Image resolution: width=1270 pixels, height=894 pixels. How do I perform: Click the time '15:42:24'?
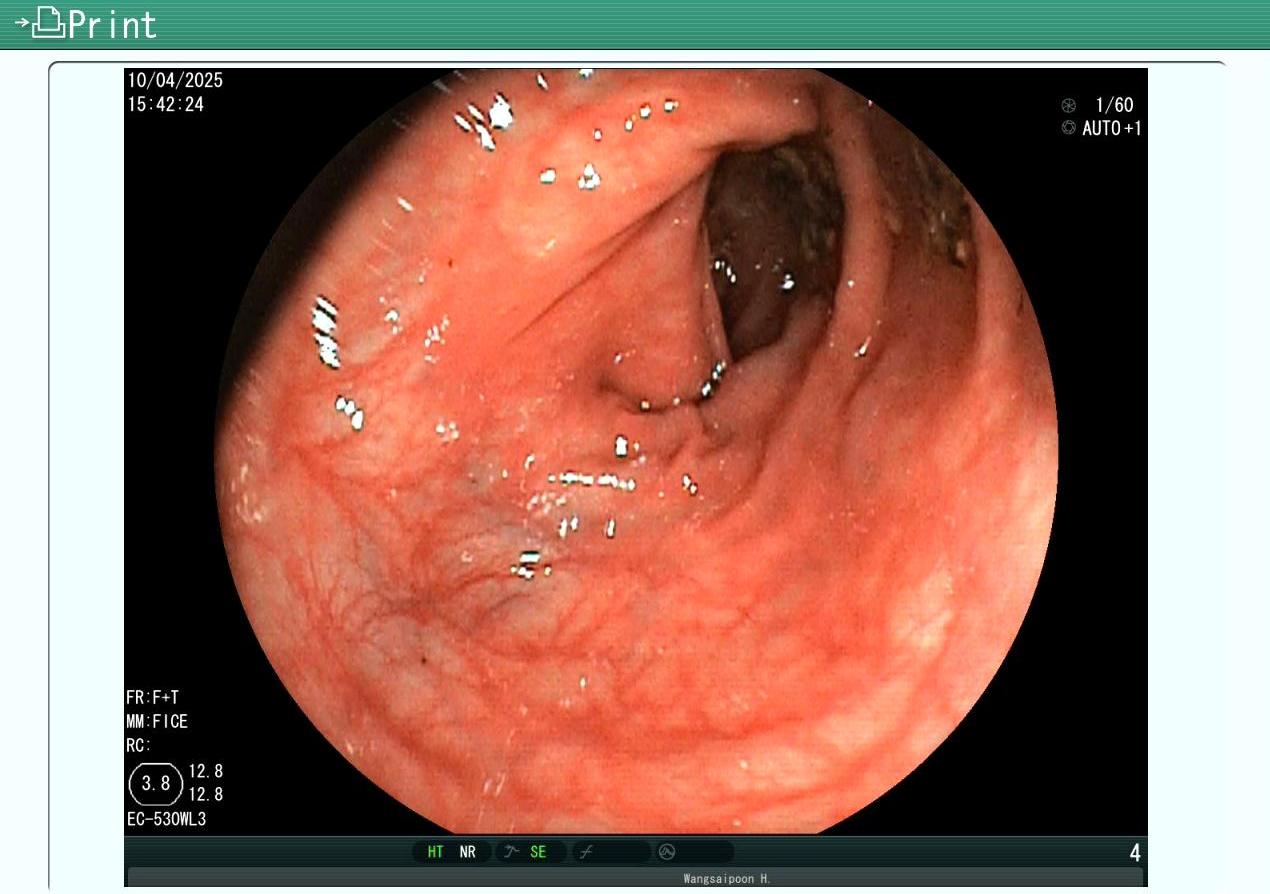coord(165,104)
